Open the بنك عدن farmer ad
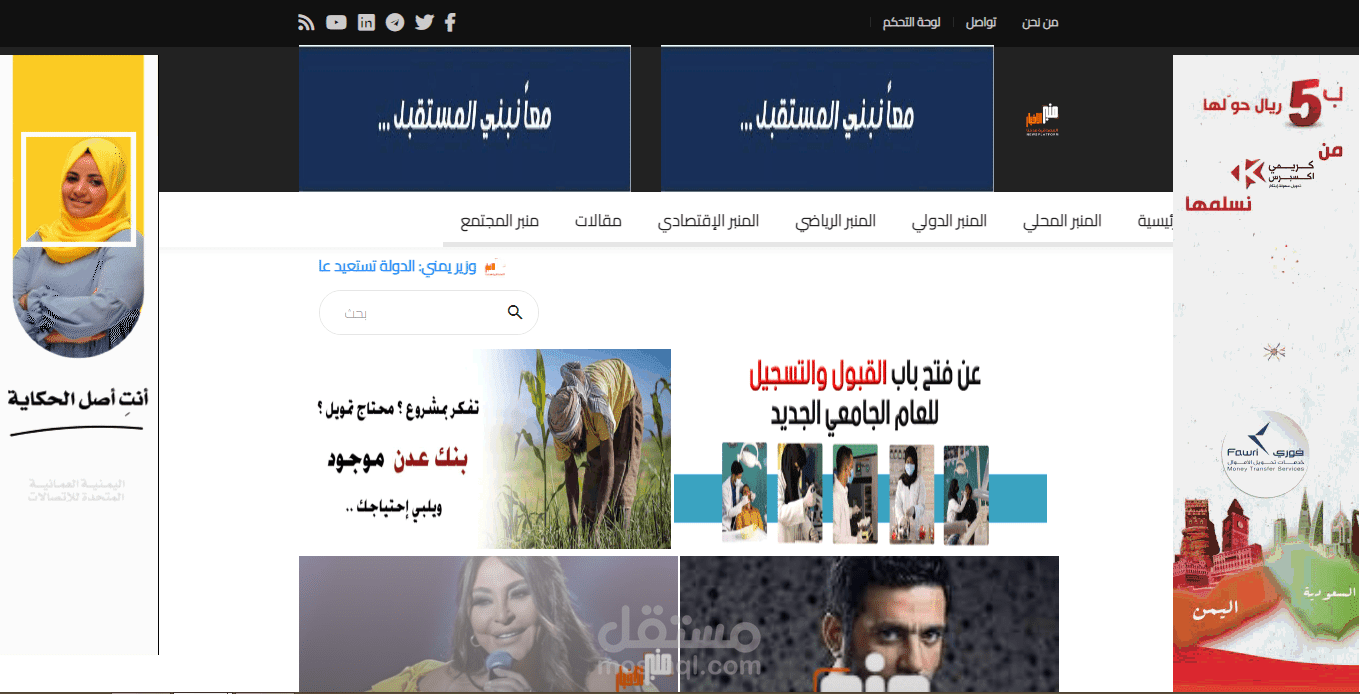 tap(485, 449)
